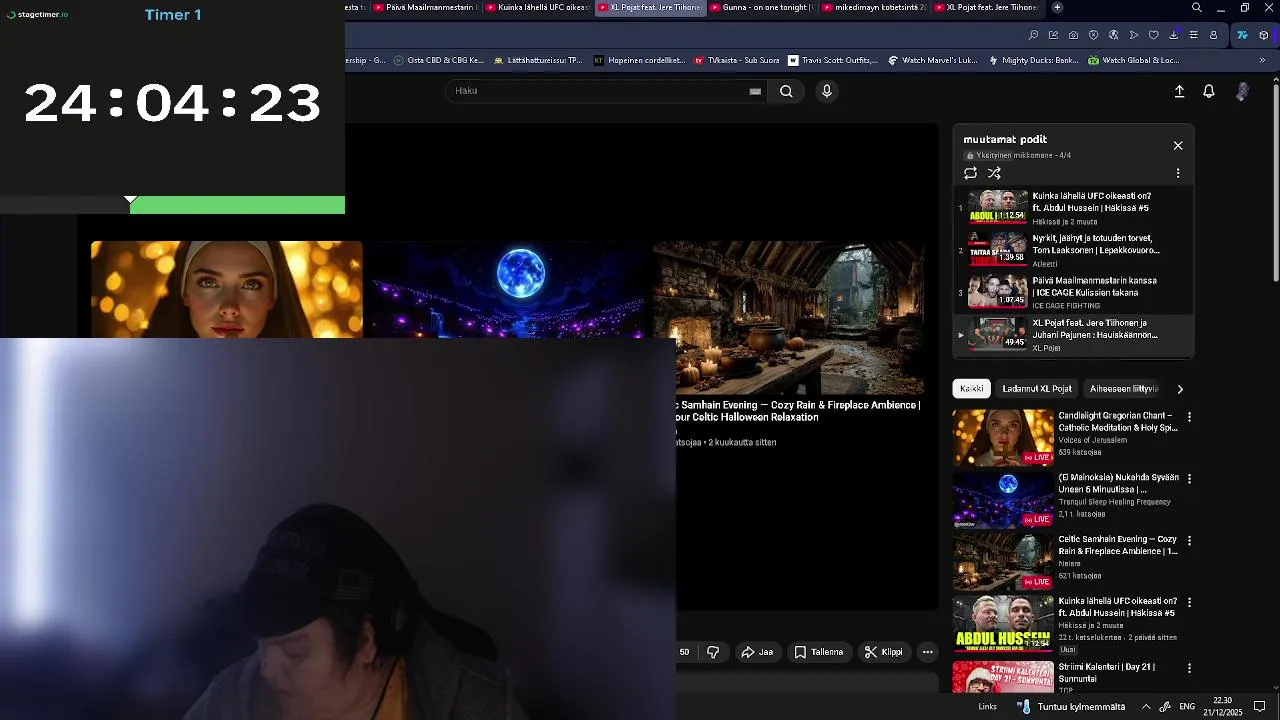Open options for Candlelight Gregorian Chant video
The width and height of the screenshot is (1280, 720).
coord(1189,417)
